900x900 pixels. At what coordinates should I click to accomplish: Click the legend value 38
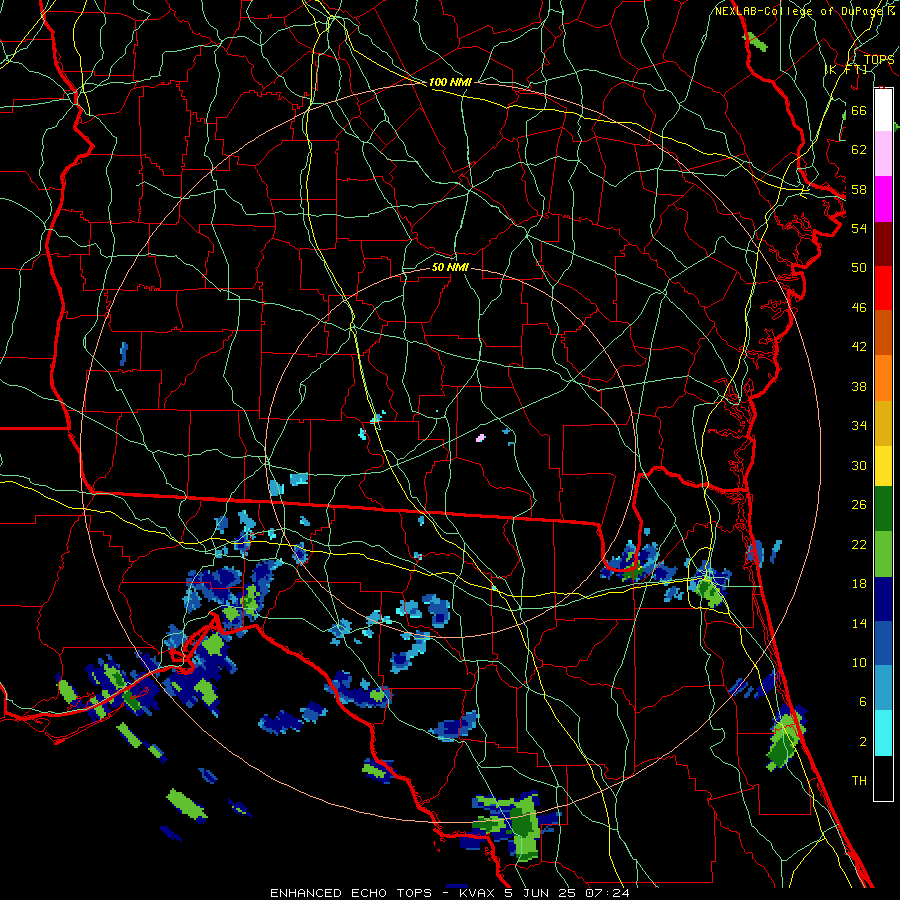[859, 386]
